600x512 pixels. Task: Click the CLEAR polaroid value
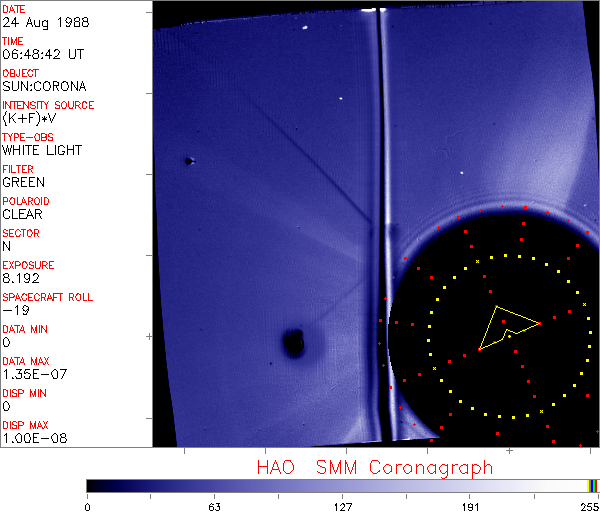pos(24,214)
